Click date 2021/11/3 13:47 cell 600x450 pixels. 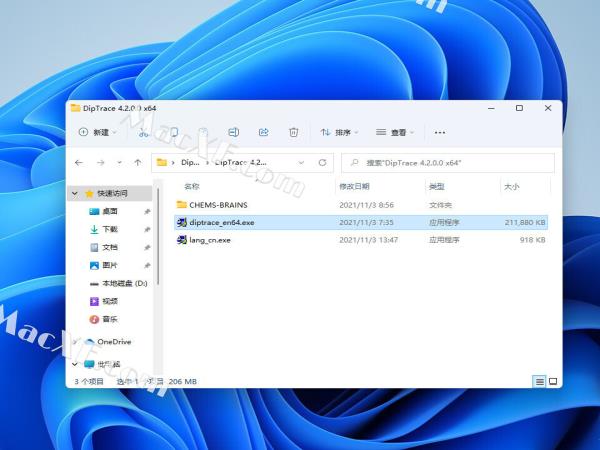click(368, 240)
